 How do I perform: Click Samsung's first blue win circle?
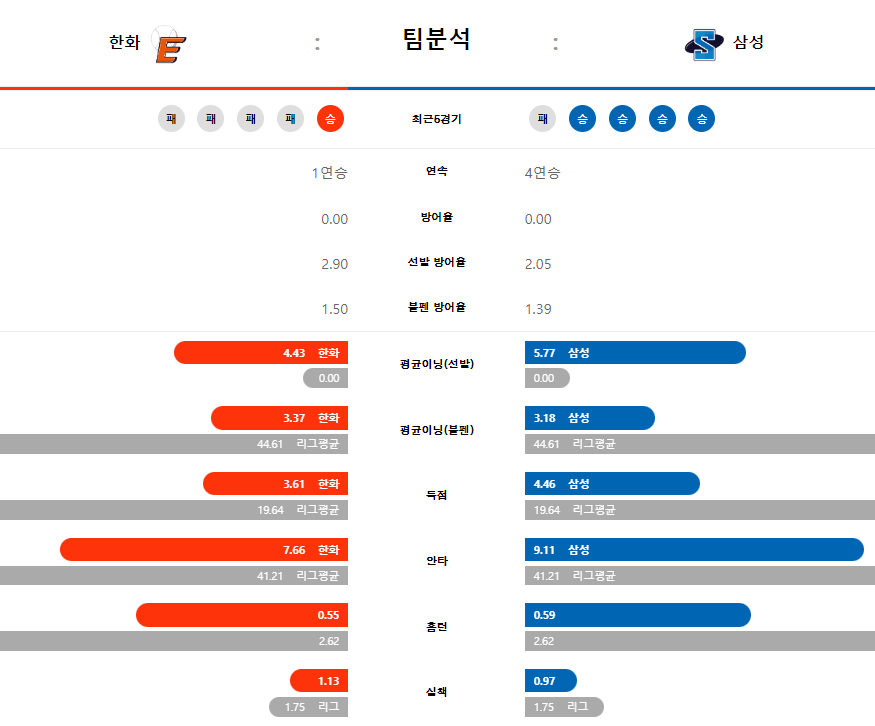coord(583,119)
